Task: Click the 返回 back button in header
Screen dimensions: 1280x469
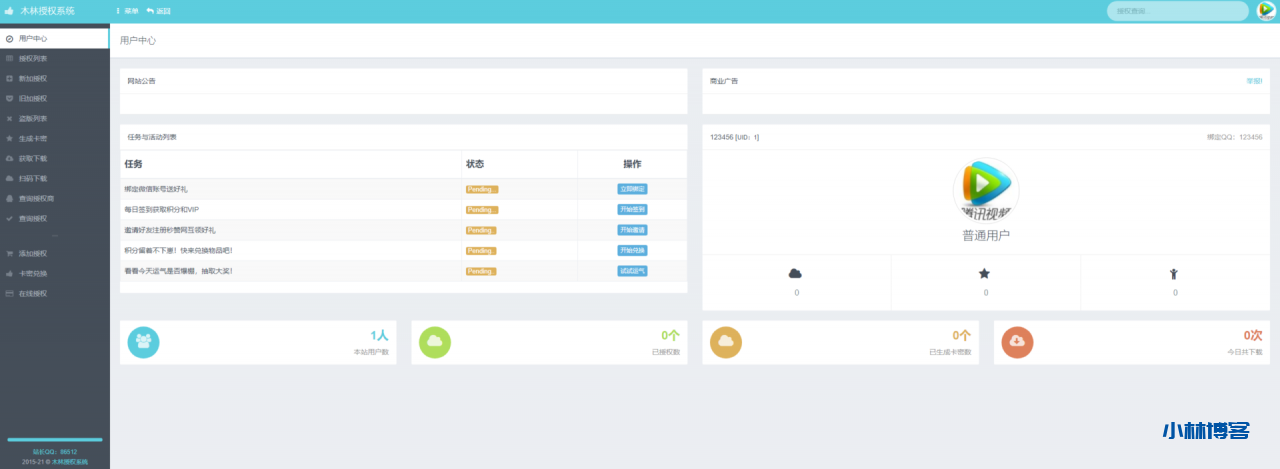Action: (x=158, y=11)
